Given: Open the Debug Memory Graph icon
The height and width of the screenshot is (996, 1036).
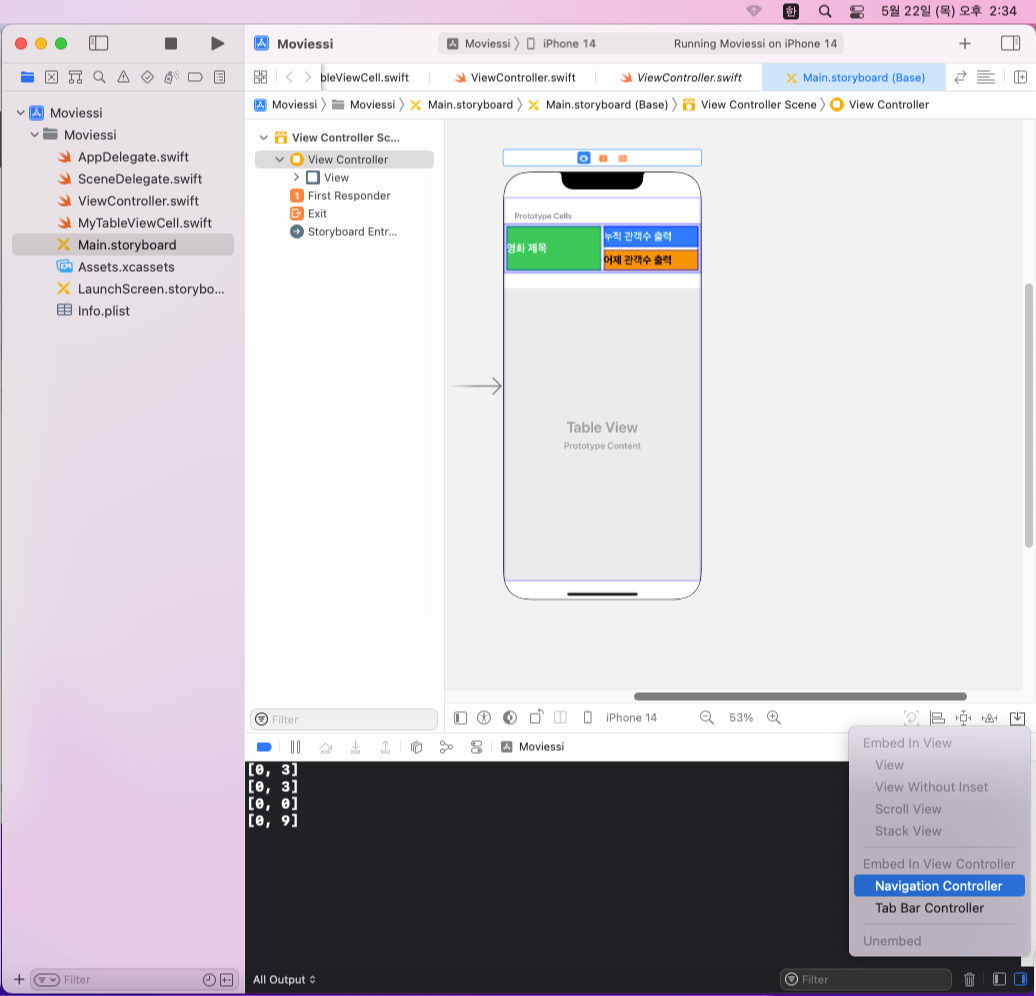Looking at the screenshot, I should pos(446,747).
